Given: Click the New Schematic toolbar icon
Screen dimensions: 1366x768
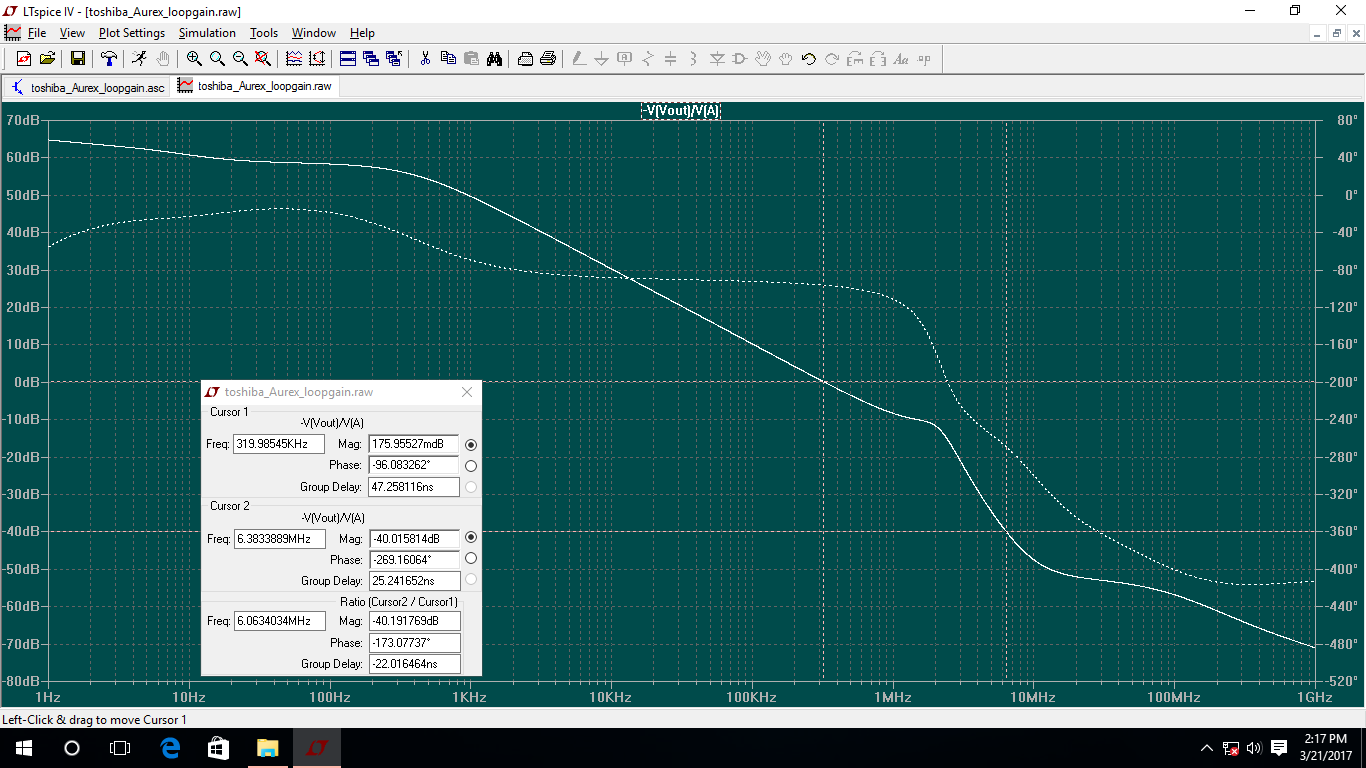Looking at the screenshot, I should (x=23, y=59).
